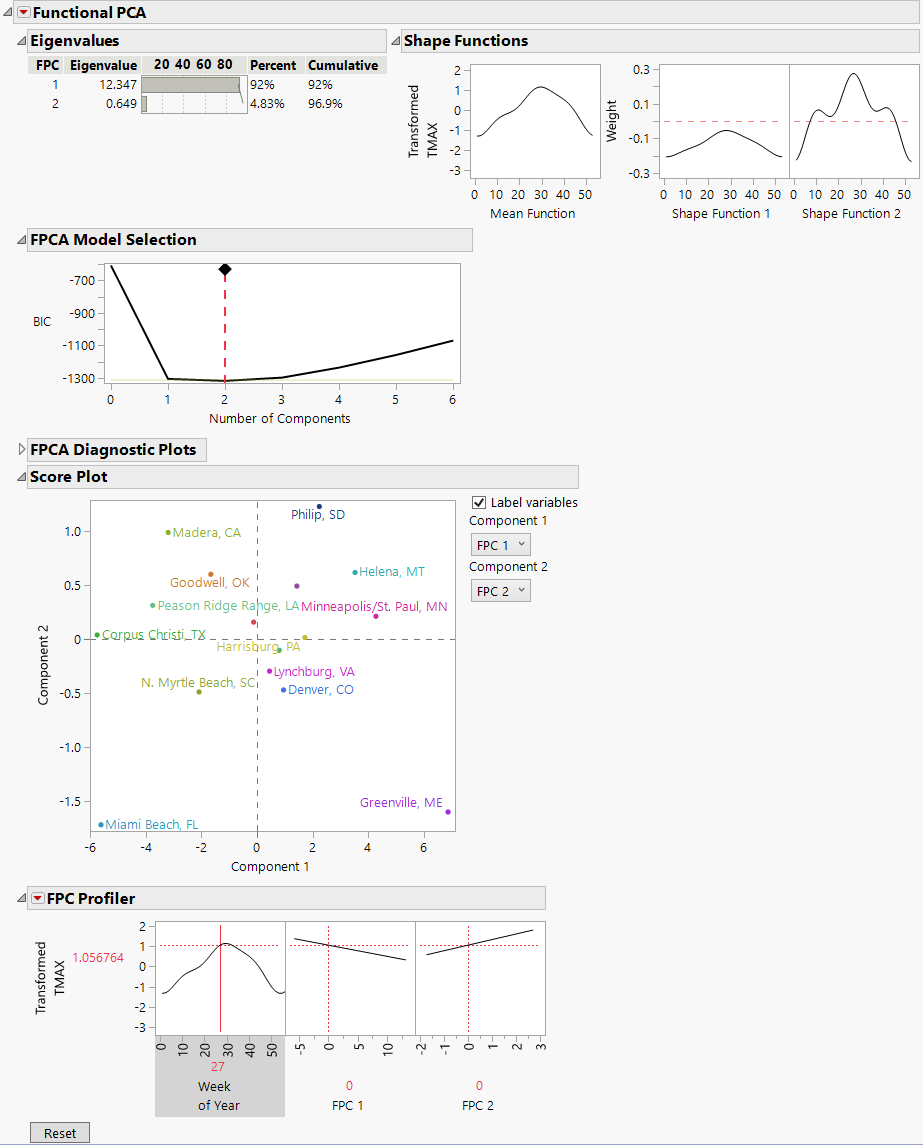Screen dimensions: 923x1145
Task: Select the Philip, SD point in the Score Plot
Action: [x=318, y=505]
